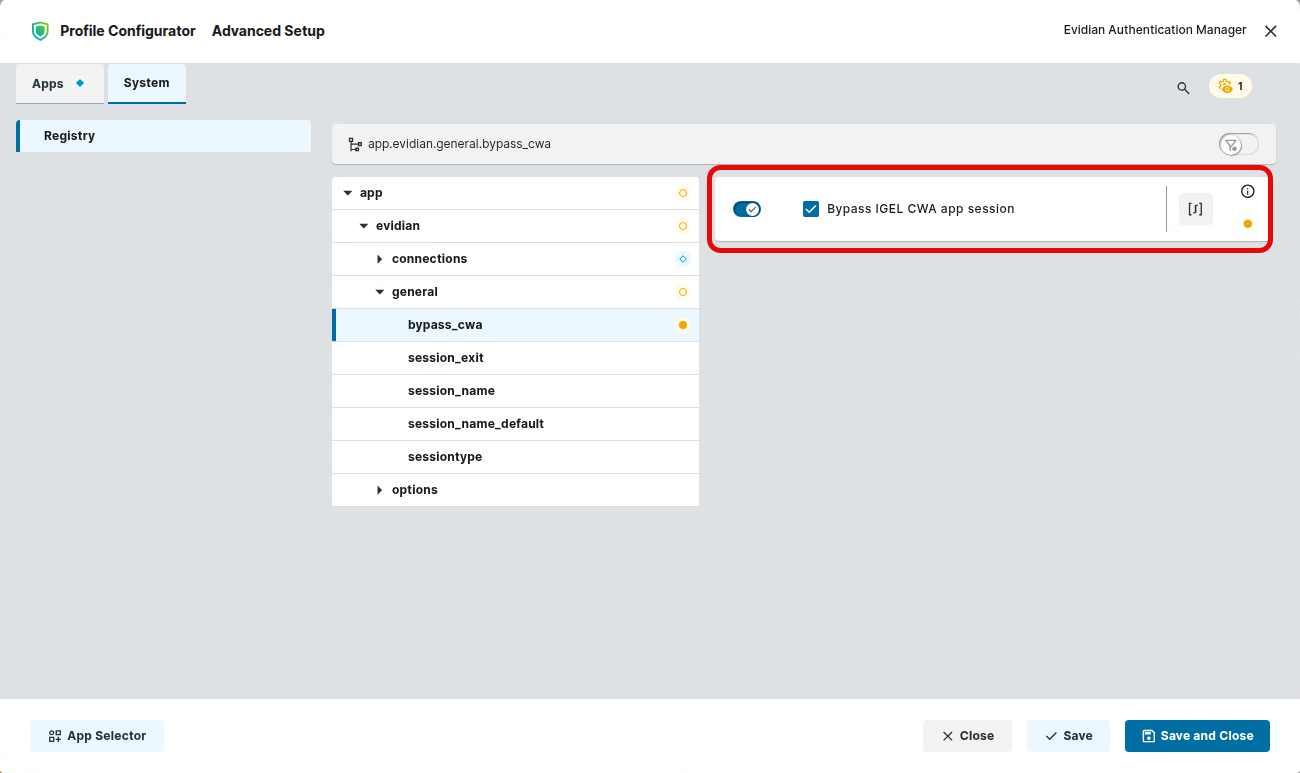Collapse the app tree node
This screenshot has width=1300, height=773.
(348, 193)
